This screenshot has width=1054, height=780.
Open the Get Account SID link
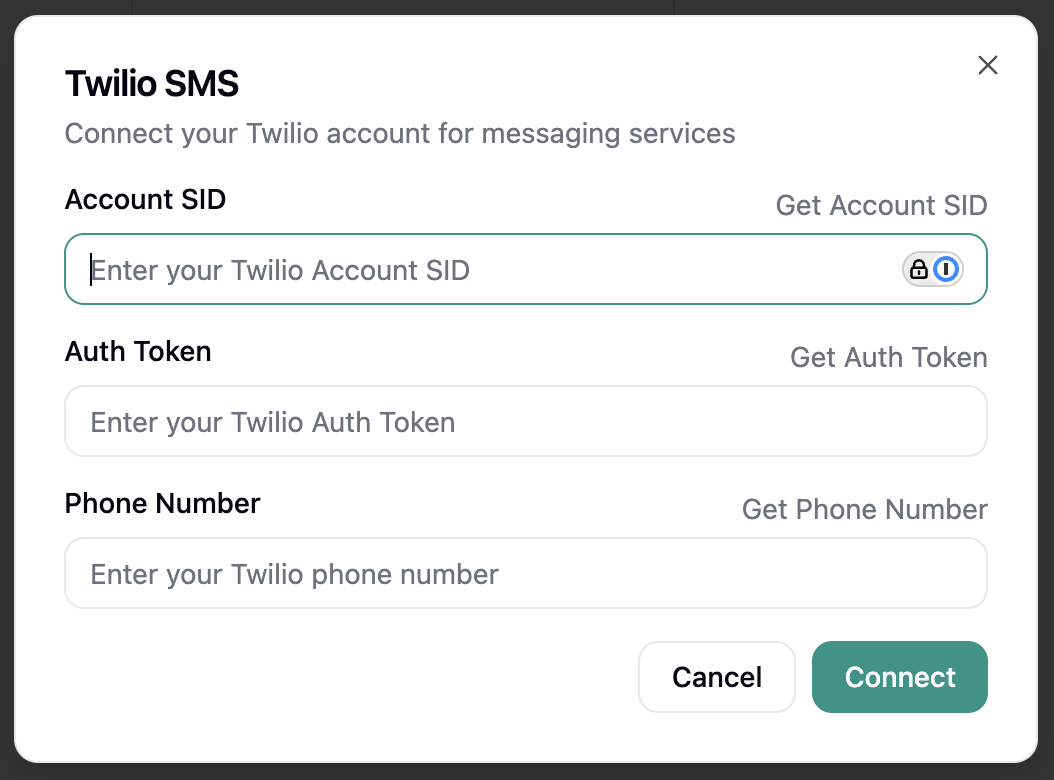[881, 205]
